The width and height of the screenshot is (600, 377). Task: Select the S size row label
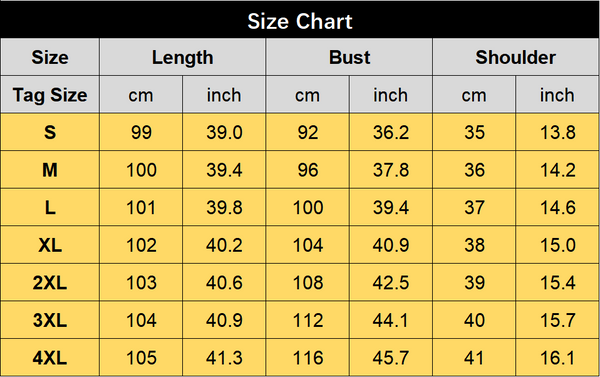50,132
